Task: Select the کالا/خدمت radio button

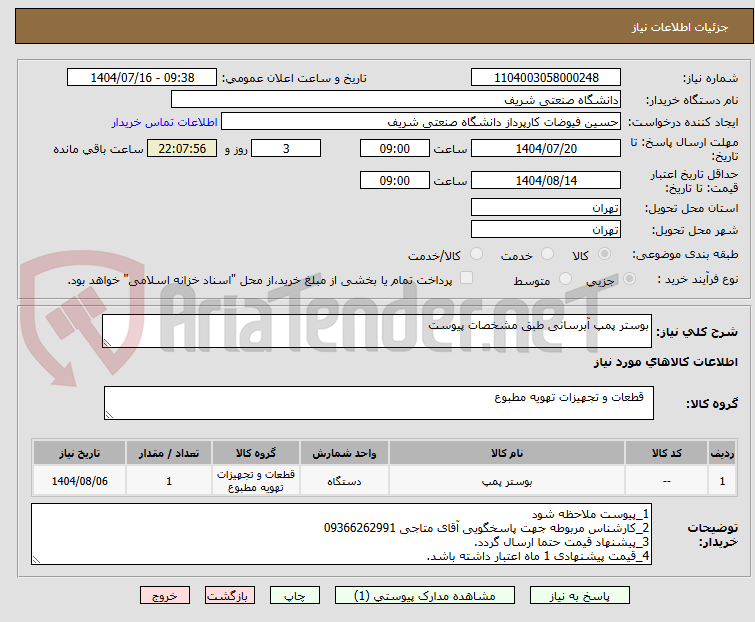Action: tap(476, 254)
